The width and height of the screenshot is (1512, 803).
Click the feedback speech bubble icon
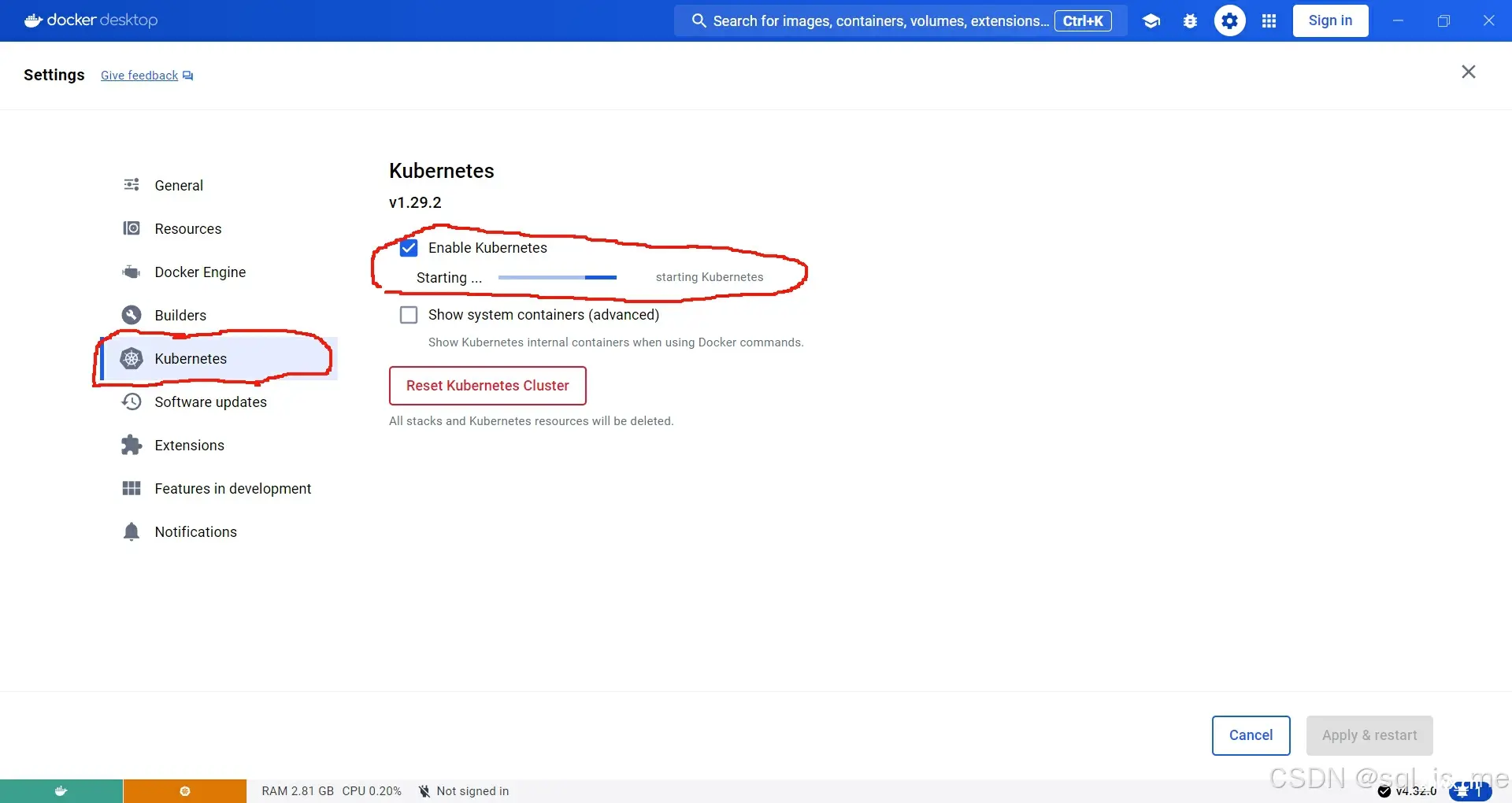point(187,76)
